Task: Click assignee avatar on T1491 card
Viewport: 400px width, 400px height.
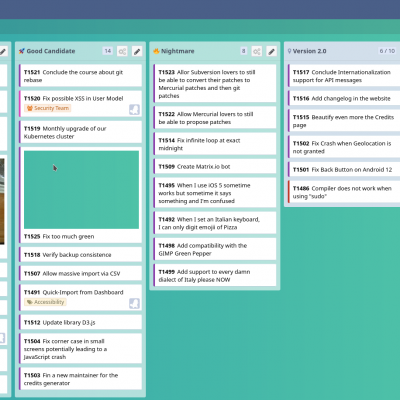Action: point(134,303)
